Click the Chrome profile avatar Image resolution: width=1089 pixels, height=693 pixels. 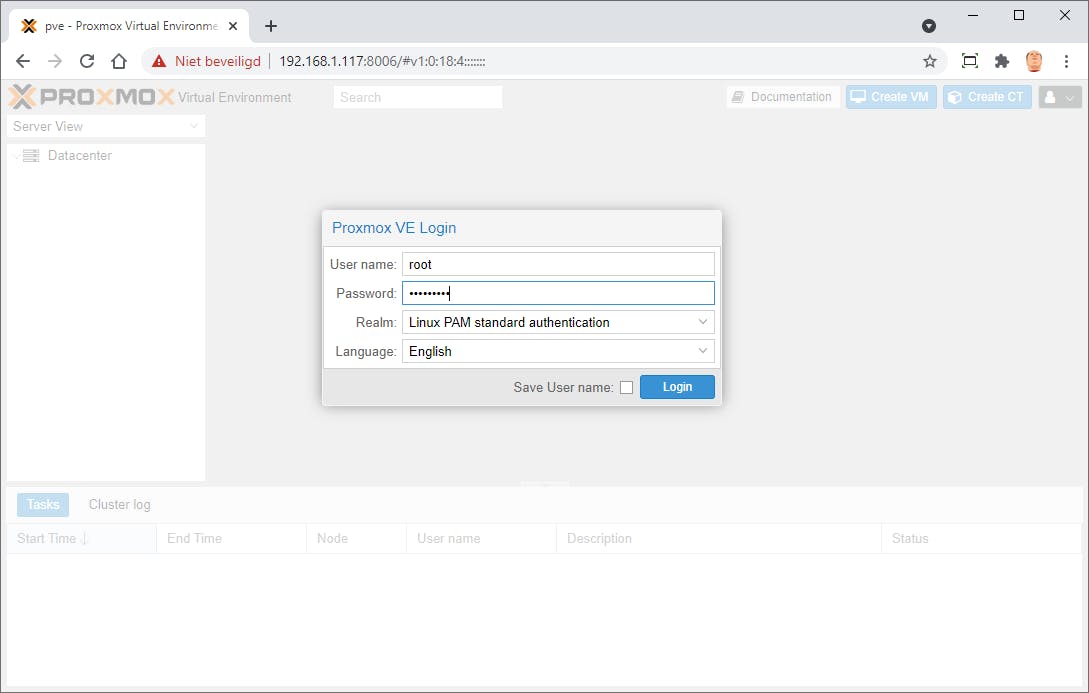(x=1033, y=60)
